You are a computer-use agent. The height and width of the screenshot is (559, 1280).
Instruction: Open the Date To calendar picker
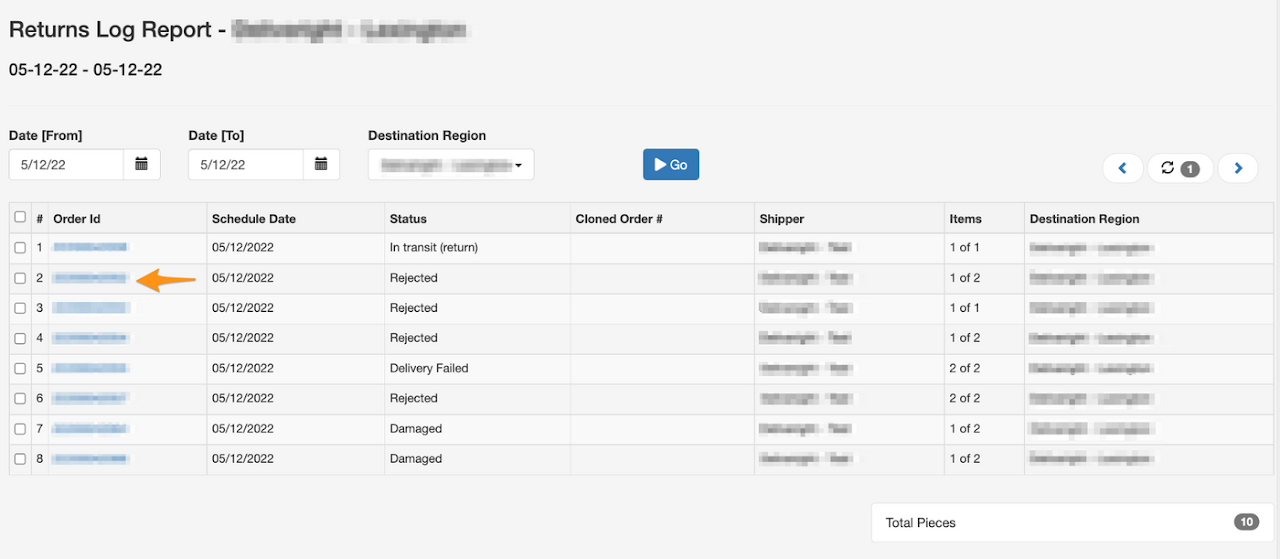[321, 165]
